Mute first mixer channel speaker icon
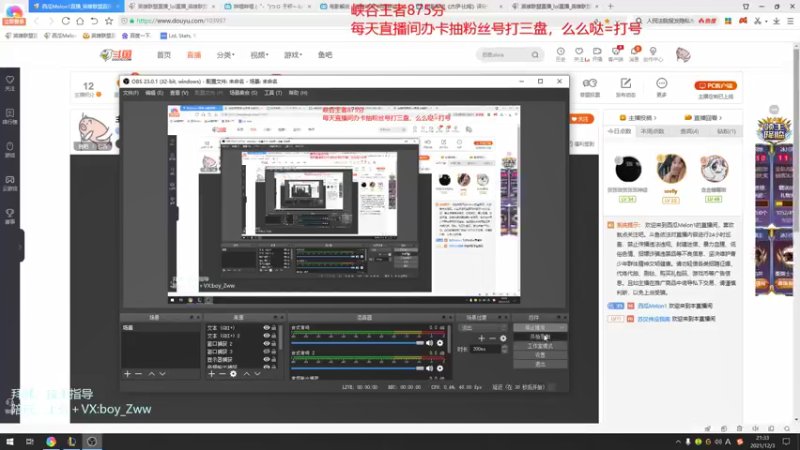Image resolution: width=800 pixels, height=450 pixels. [x=430, y=343]
